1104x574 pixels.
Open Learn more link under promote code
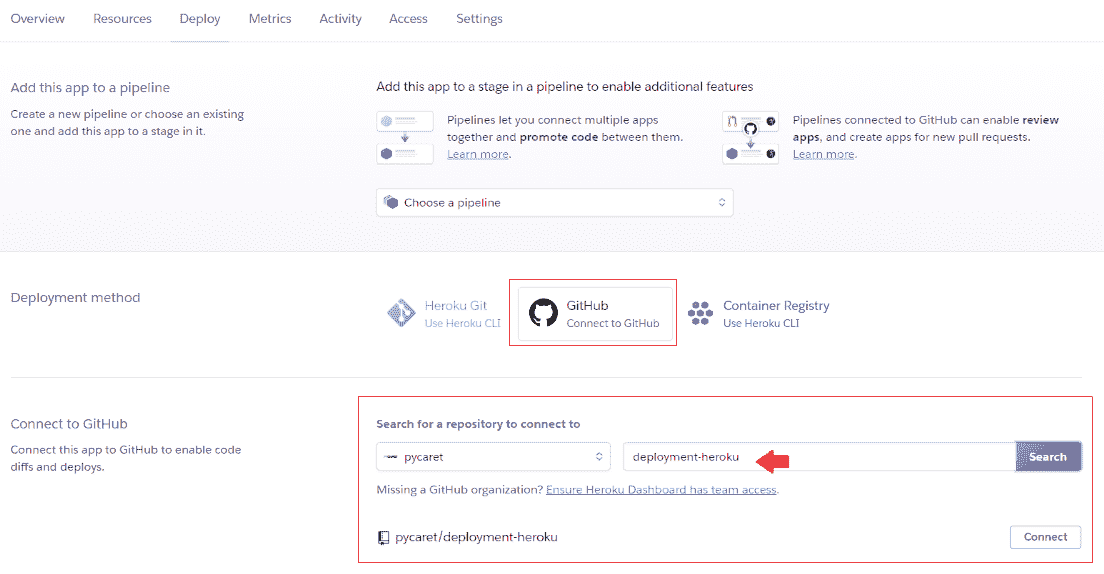click(x=478, y=154)
